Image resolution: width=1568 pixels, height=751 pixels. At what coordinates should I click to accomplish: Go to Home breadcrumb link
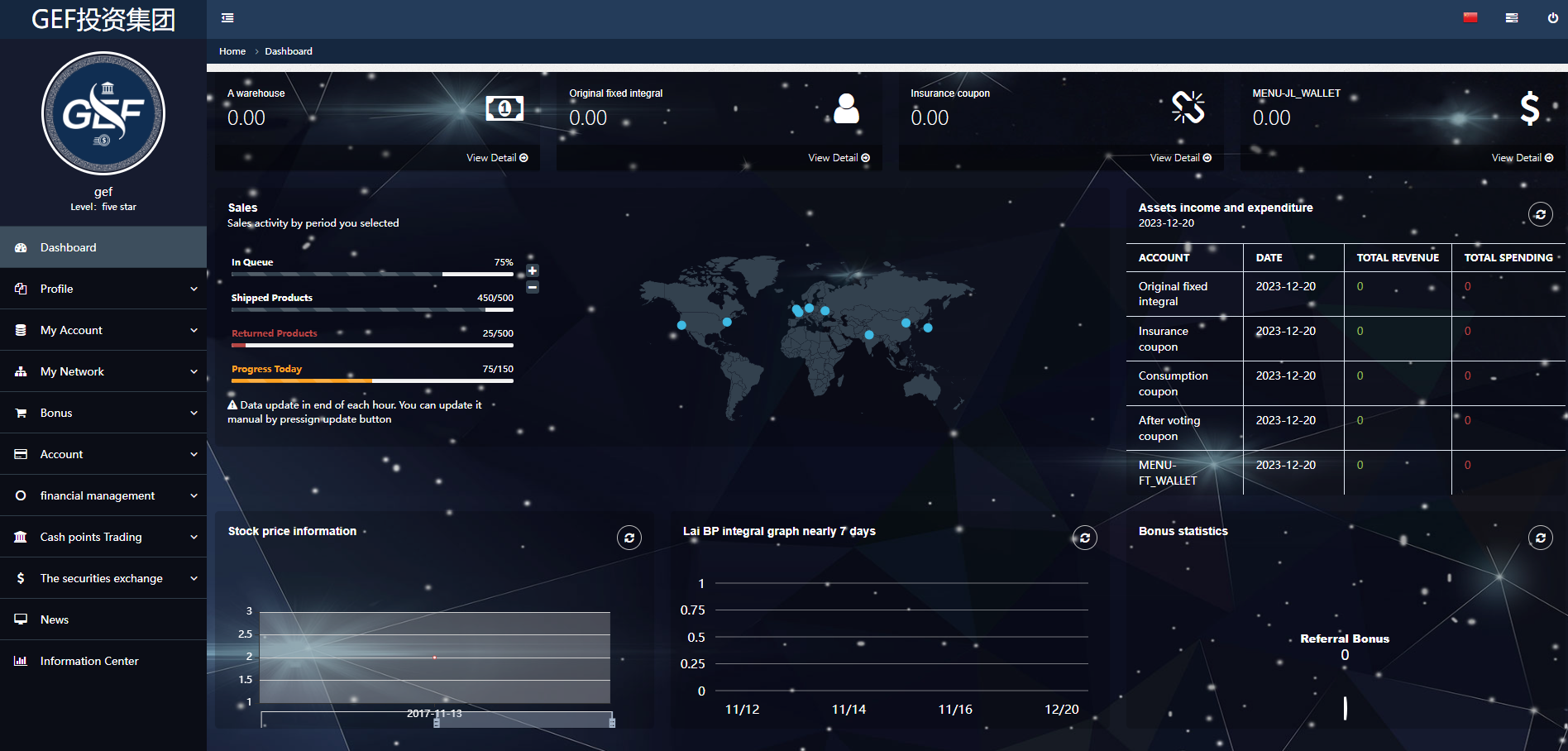click(x=232, y=51)
